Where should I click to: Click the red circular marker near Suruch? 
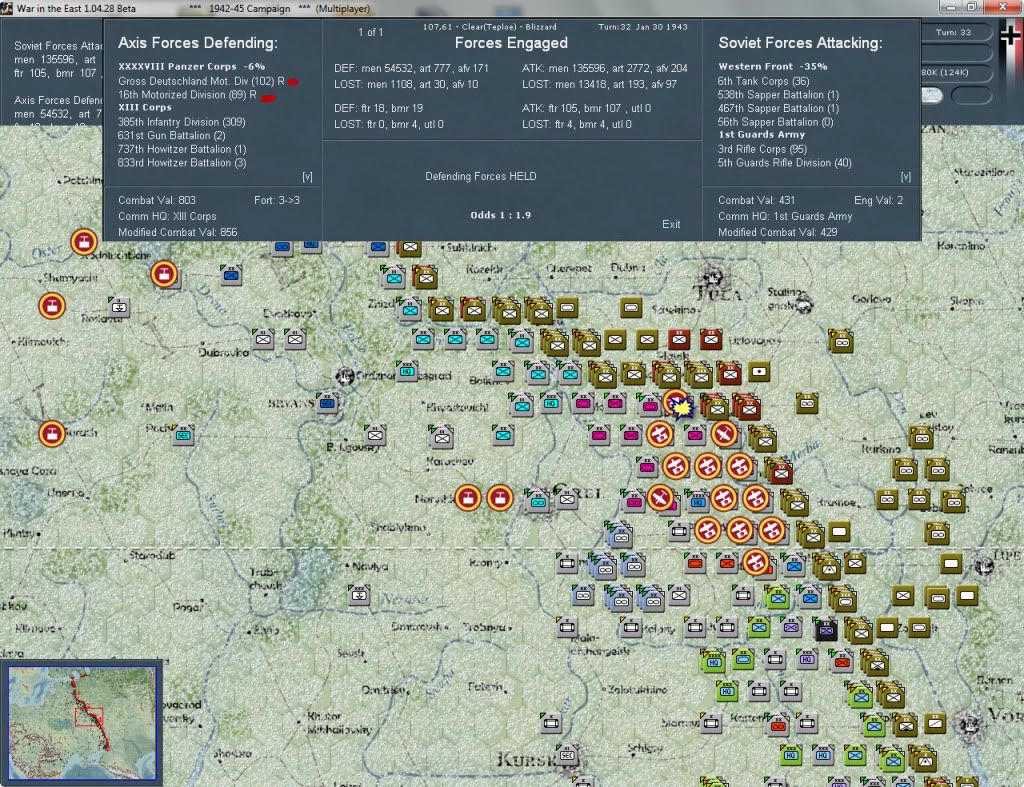coord(52,434)
